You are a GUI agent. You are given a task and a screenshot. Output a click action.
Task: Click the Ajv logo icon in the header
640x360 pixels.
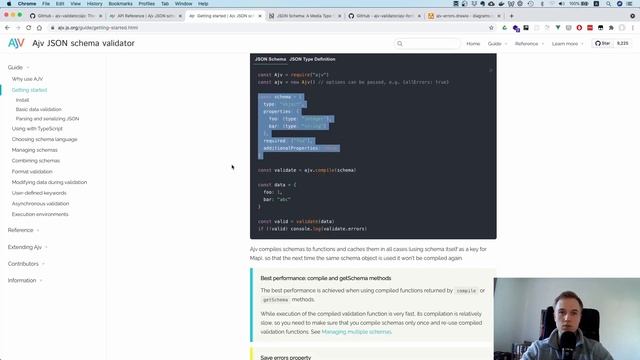click(16, 43)
